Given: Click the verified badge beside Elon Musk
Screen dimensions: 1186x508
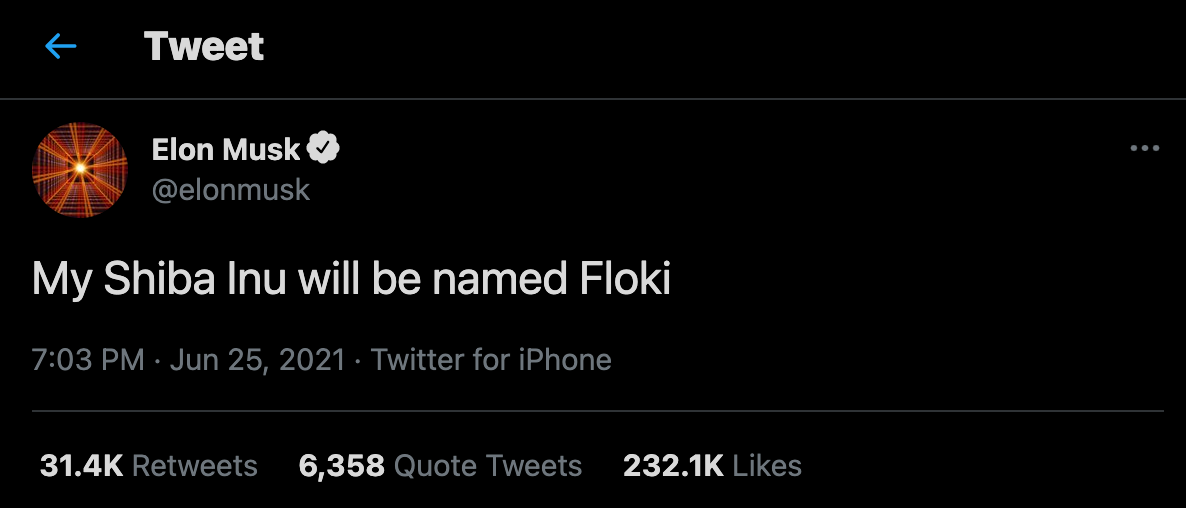Looking at the screenshot, I should tap(324, 149).
